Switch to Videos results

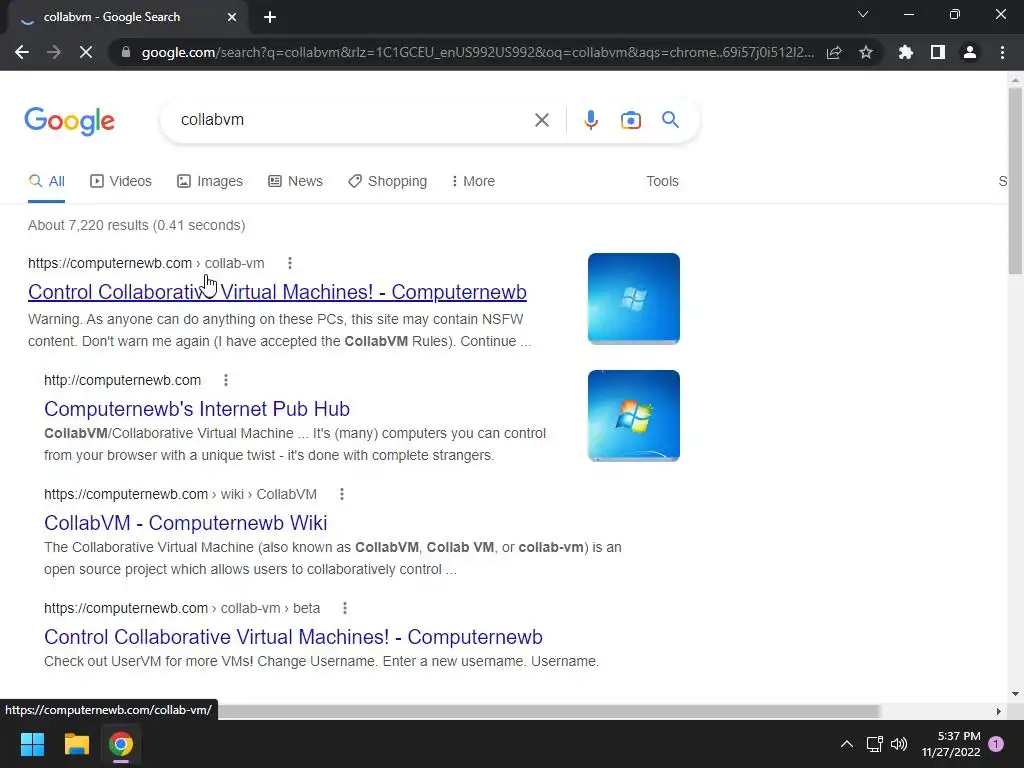[121, 182]
